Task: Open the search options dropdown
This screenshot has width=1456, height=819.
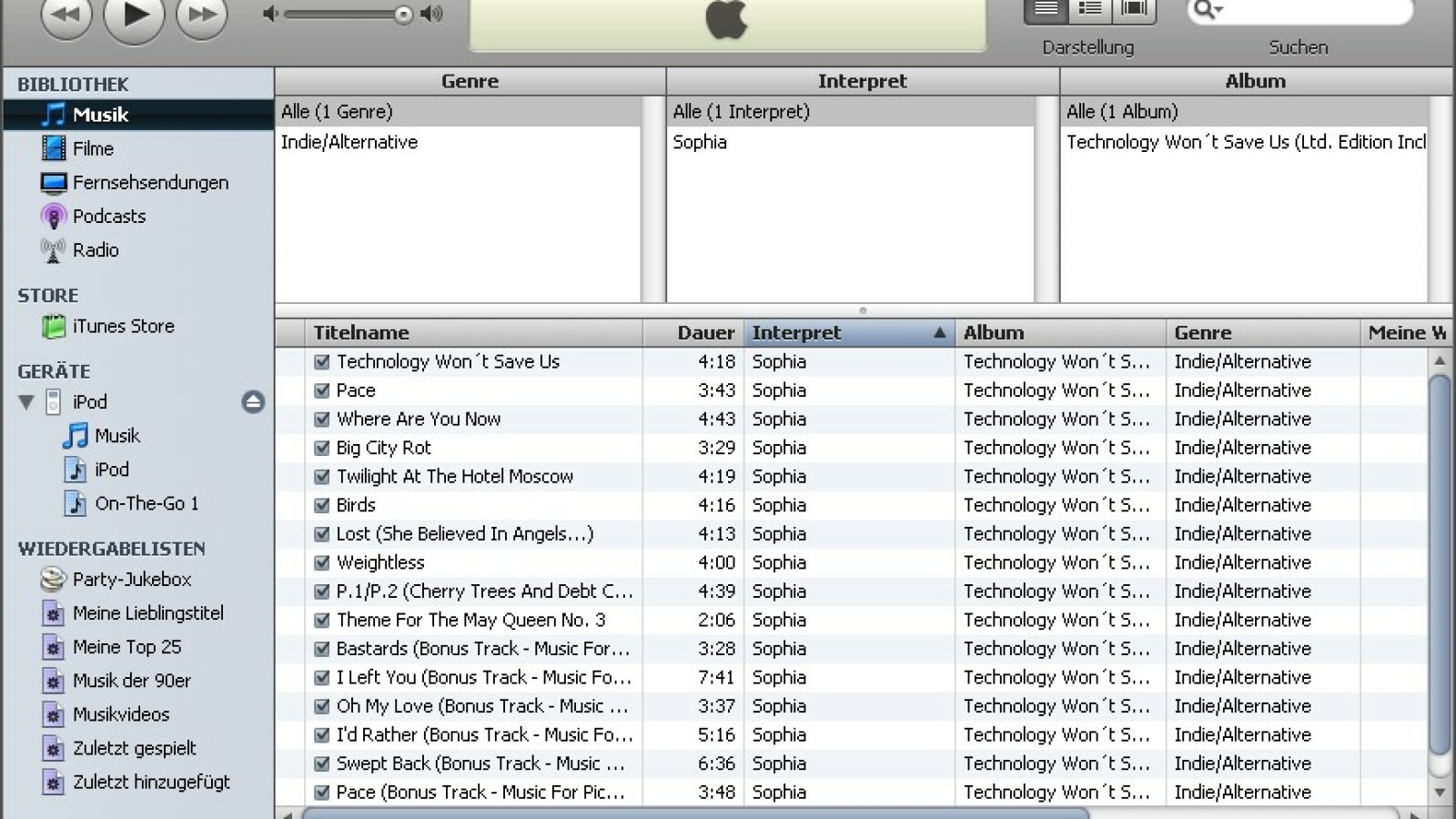Action: [x=1208, y=10]
